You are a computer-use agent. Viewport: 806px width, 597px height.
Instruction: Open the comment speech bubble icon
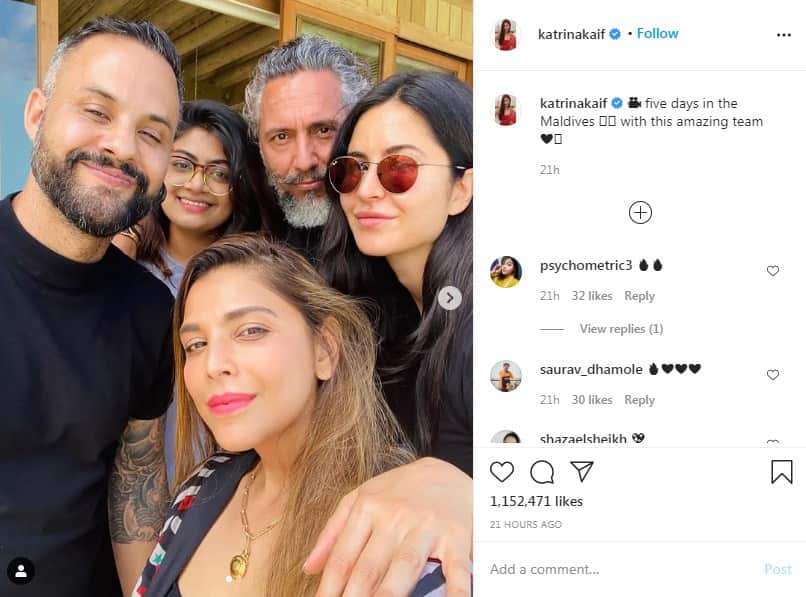(x=542, y=472)
